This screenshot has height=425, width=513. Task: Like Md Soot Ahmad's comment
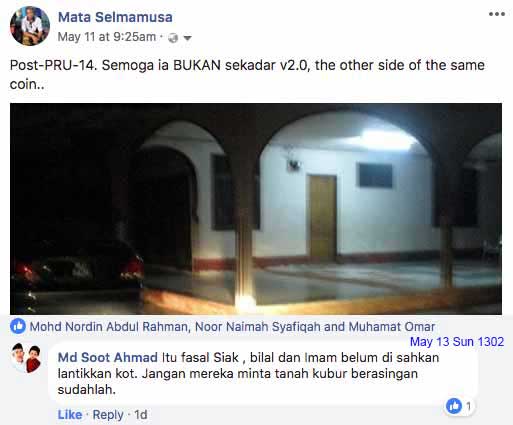[x=70, y=415]
